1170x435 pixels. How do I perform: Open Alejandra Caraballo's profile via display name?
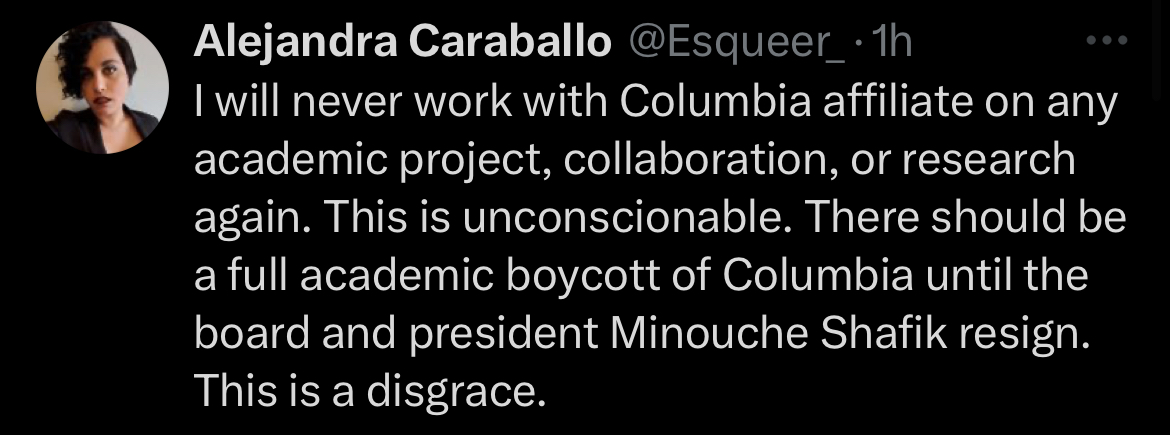click(402, 45)
